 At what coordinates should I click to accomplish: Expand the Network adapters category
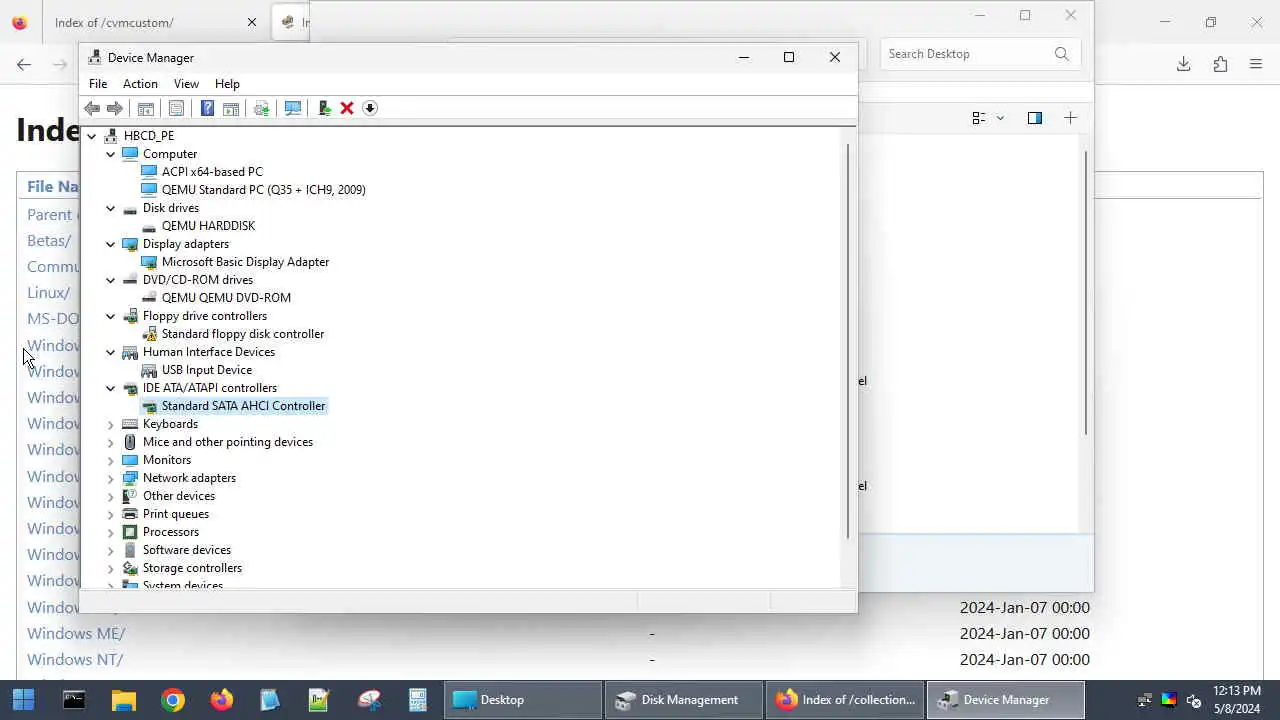[x=111, y=478]
